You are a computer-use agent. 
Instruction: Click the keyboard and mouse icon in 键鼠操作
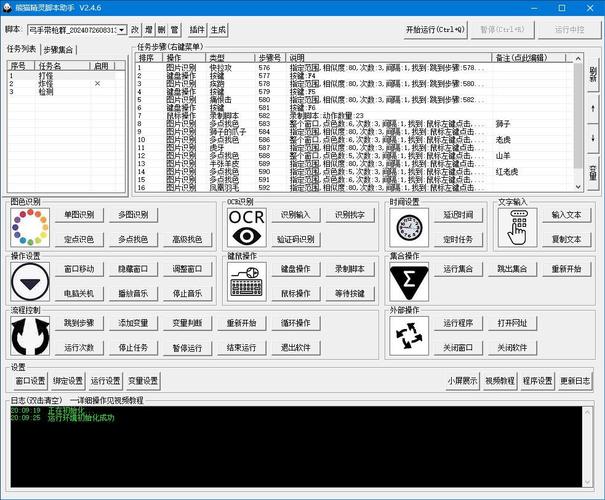tap(247, 282)
